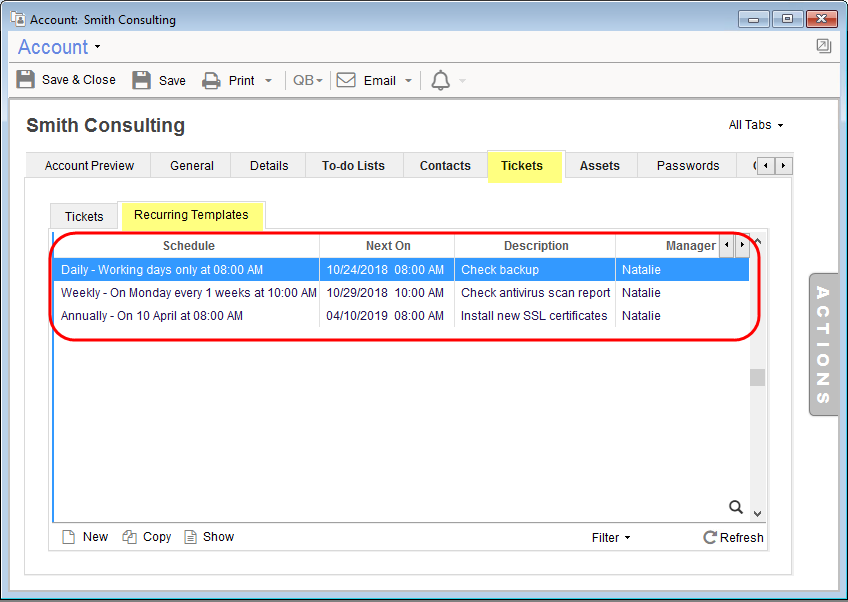Image resolution: width=848 pixels, height=602 pixels.
Task: Click the pop-out window icon at top right
Action: coord(823,46)
